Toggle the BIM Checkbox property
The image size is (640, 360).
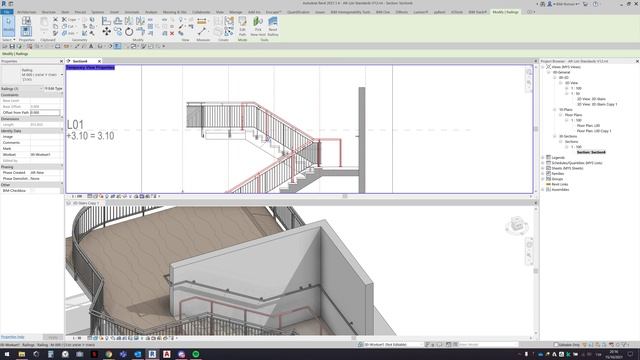coord(33,191)
